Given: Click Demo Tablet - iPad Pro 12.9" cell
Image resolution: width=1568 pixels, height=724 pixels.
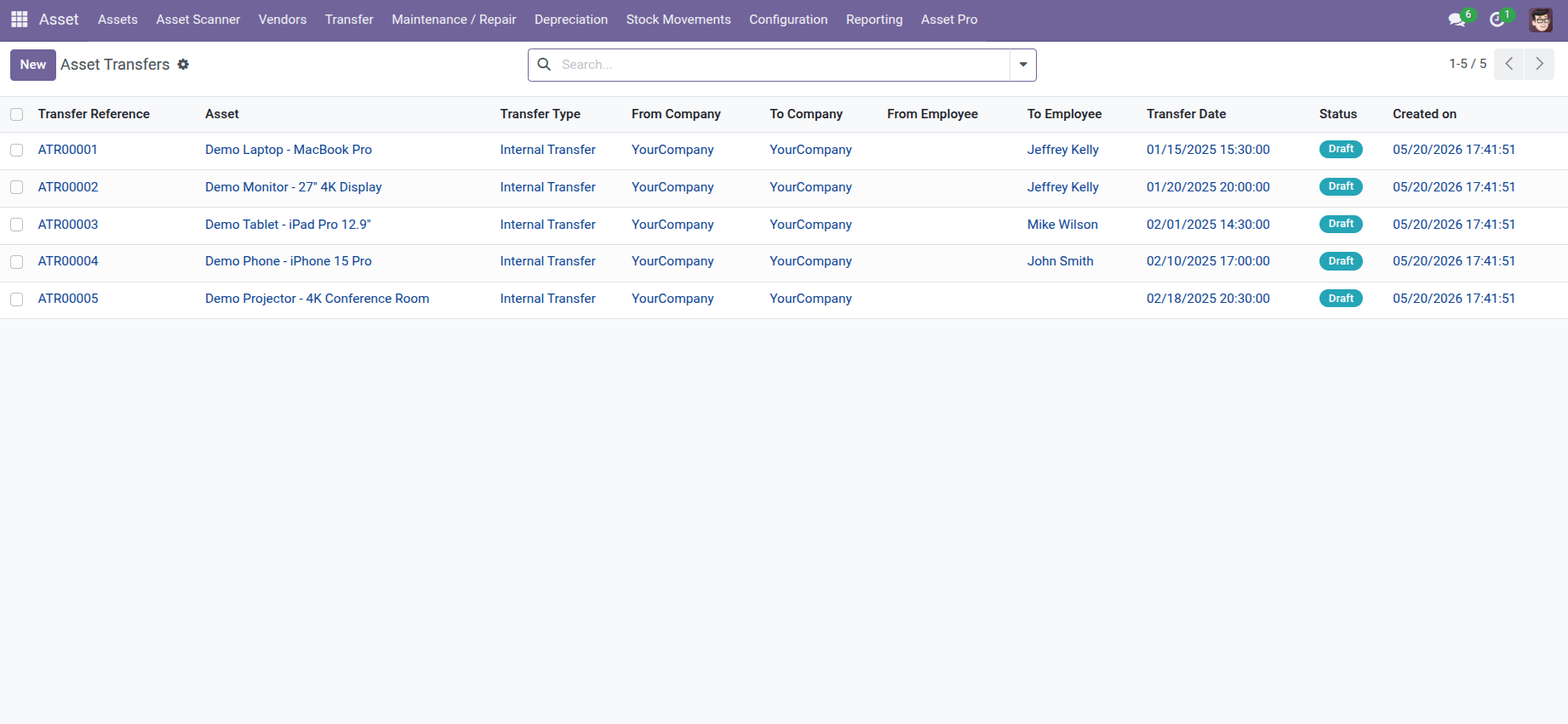Looking at the screenshot, I should pos(288,225).
